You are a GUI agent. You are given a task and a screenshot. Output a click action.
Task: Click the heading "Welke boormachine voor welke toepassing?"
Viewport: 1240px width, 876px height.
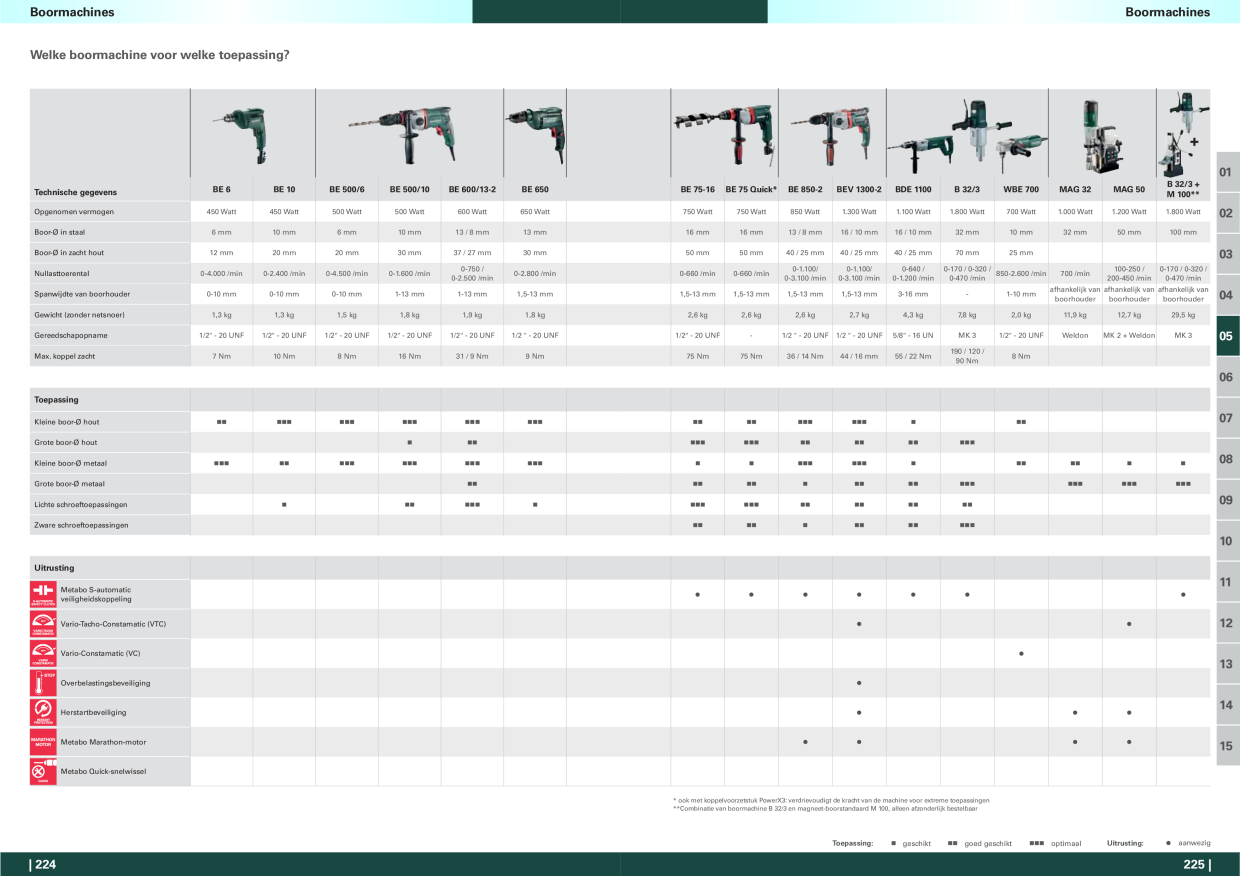[160, 55]
